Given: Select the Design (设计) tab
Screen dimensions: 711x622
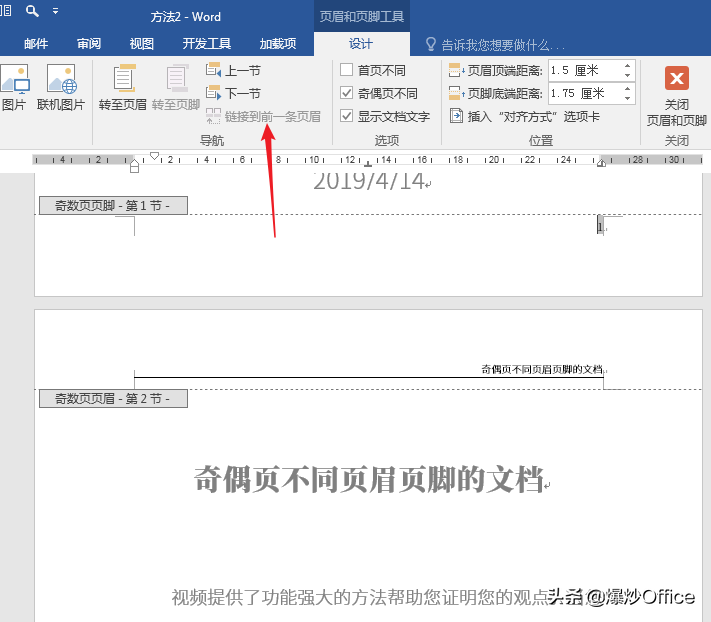Looking at the screenshot, I should coord(361,44).
